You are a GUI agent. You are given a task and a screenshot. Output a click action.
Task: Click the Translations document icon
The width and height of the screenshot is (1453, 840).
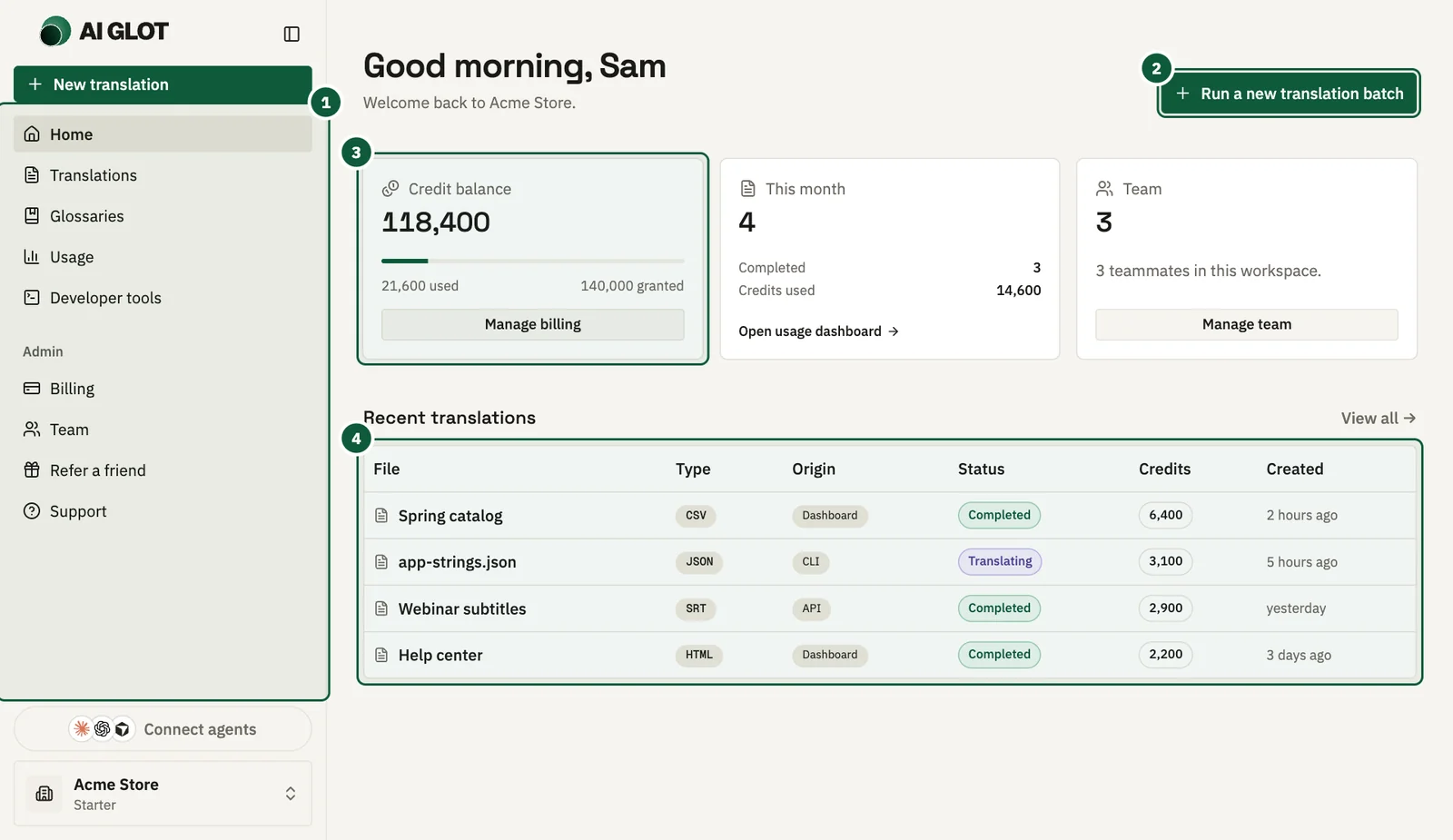(32, 175)
